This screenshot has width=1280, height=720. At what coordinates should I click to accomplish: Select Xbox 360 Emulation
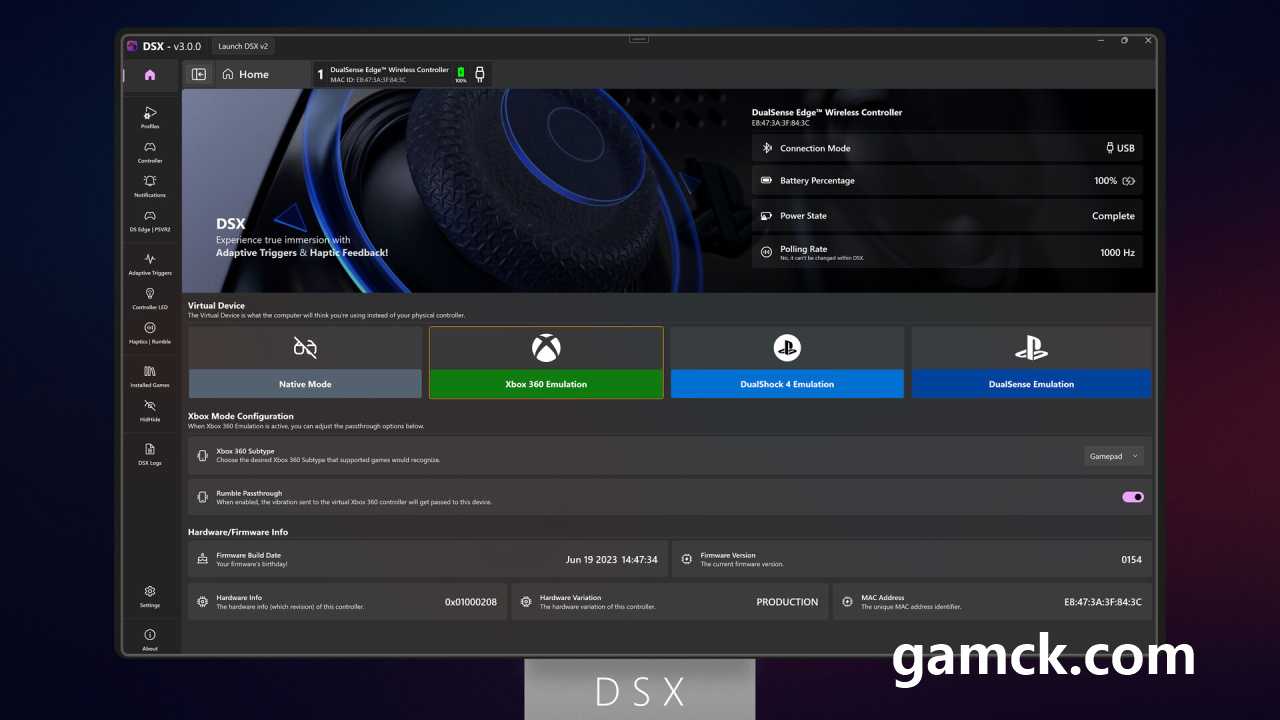[x=546, y=362]
